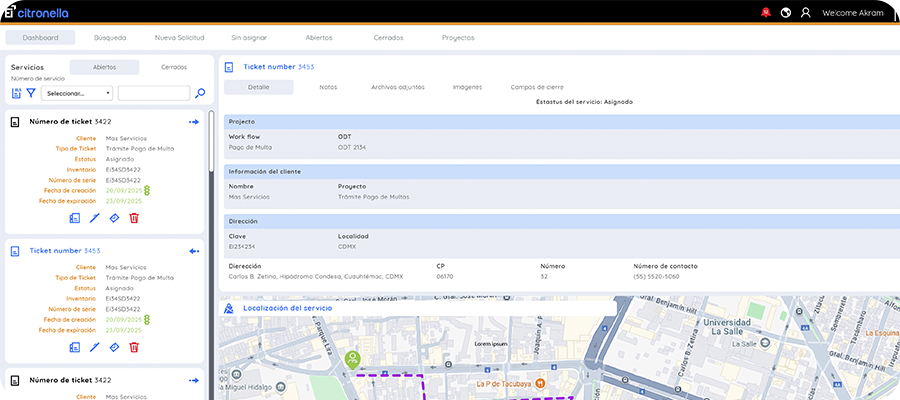Click the Ticket number 3453 link in list
This screenshot has height=400, width=900.
pos(65,251)
